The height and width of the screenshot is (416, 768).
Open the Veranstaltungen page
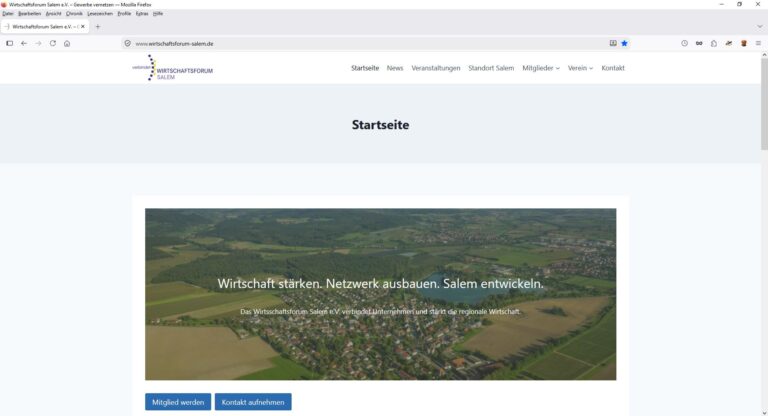tap(436, 68)
